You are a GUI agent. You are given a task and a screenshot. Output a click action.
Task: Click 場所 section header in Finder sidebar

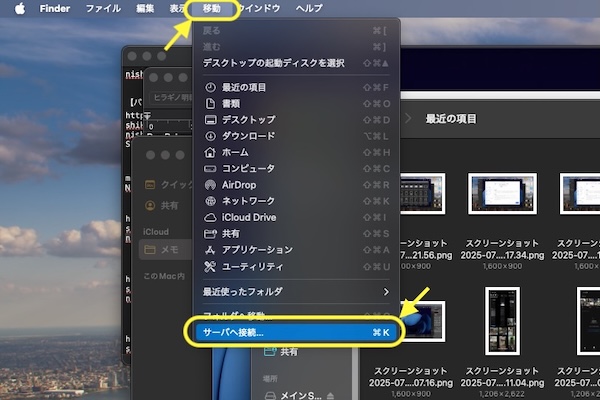[270, 379]
